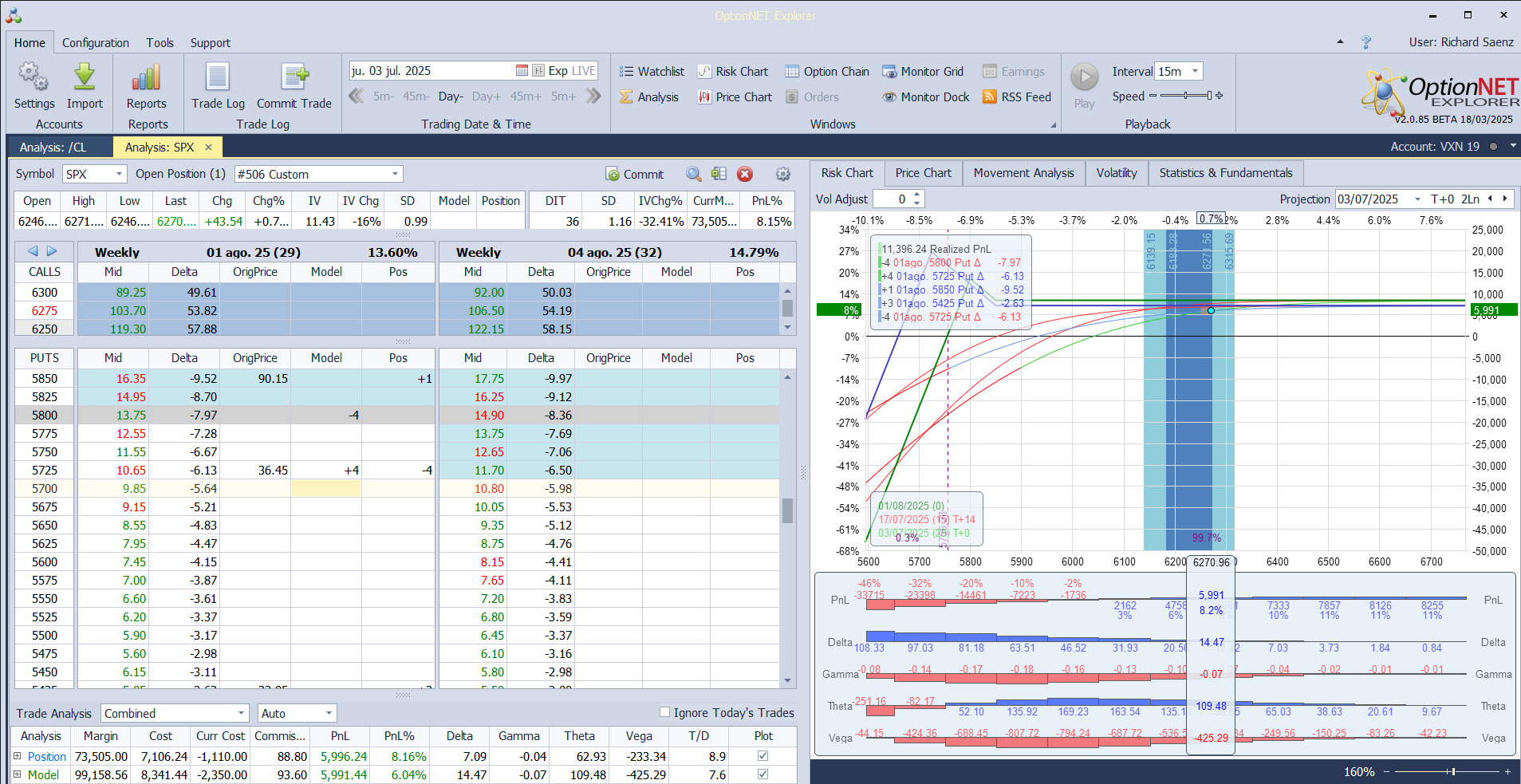
Task: Click previous expiration left arrow
Action: point(33,251)
